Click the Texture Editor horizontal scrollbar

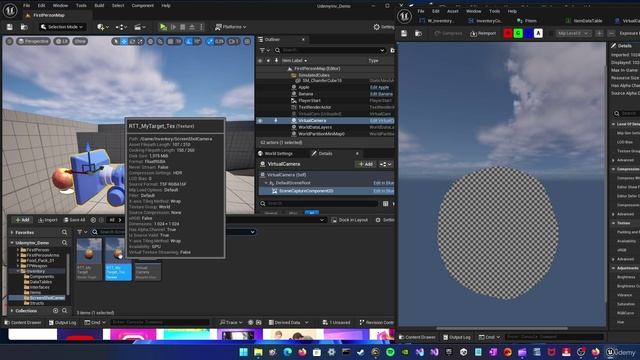coord(502,328)
